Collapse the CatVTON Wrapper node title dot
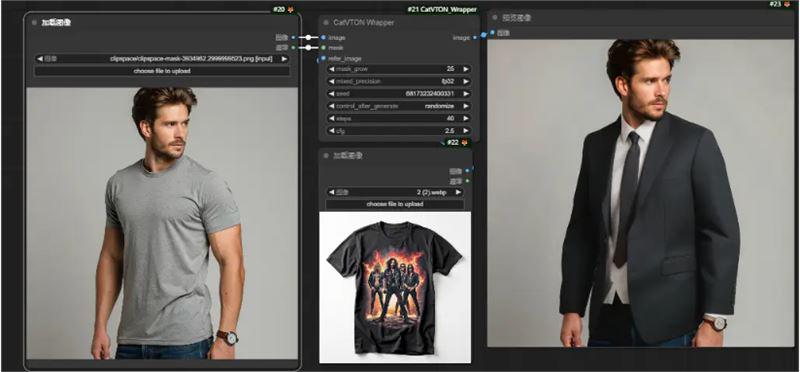Screen dimensions: 800x372 (326, 22)
